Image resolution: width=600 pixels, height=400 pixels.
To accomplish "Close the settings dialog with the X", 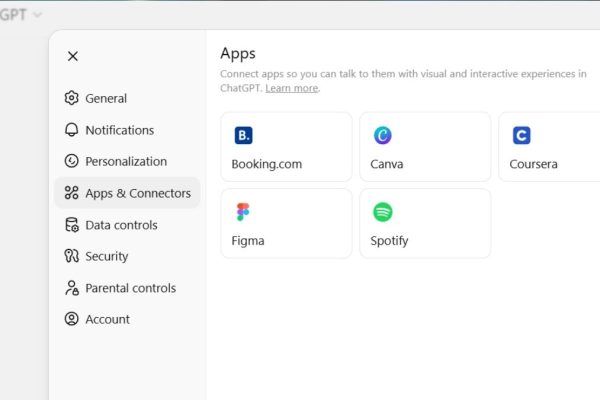I will [x=72, y=56].
